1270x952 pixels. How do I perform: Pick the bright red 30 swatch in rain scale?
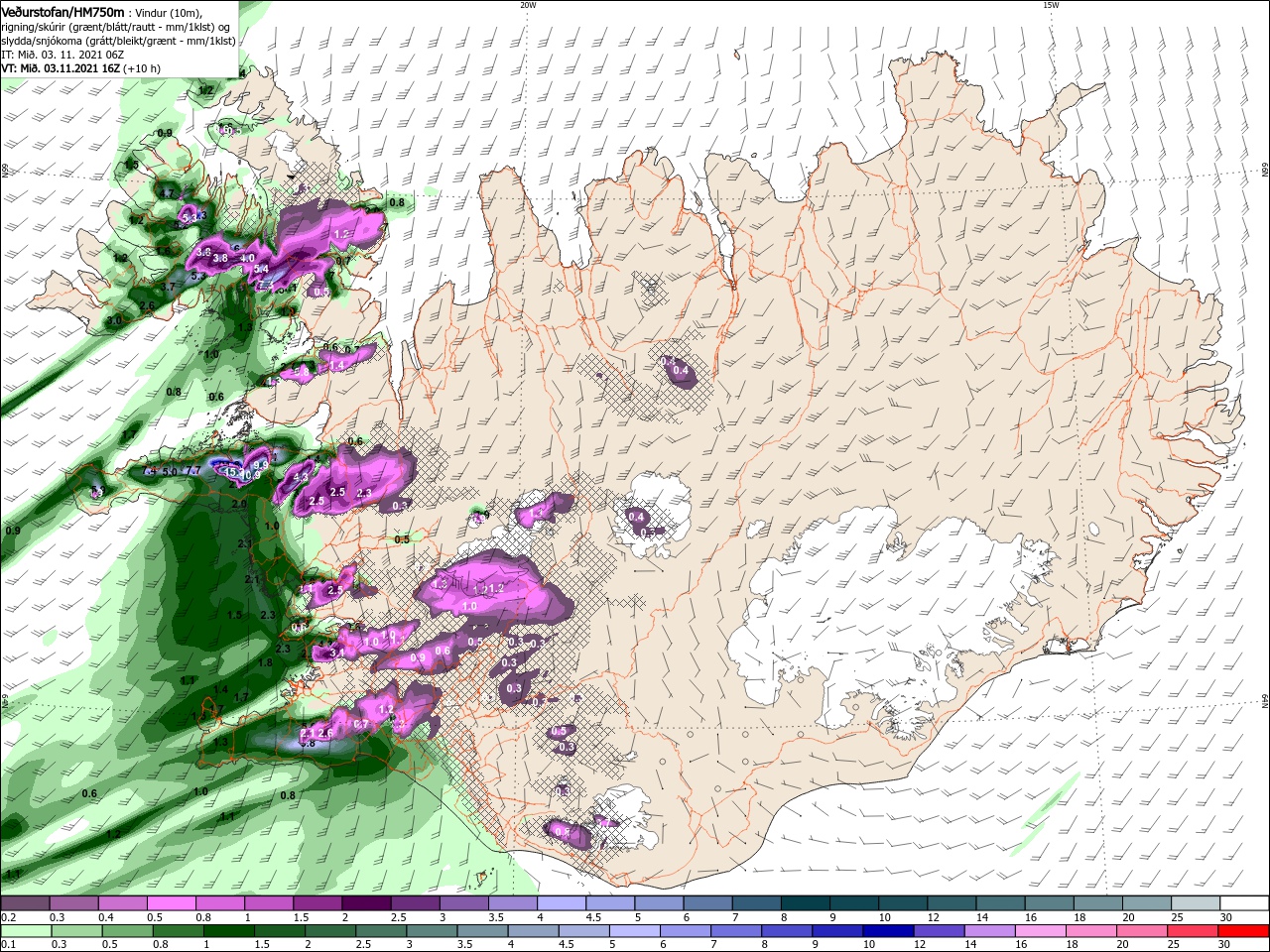[1244, 931]
